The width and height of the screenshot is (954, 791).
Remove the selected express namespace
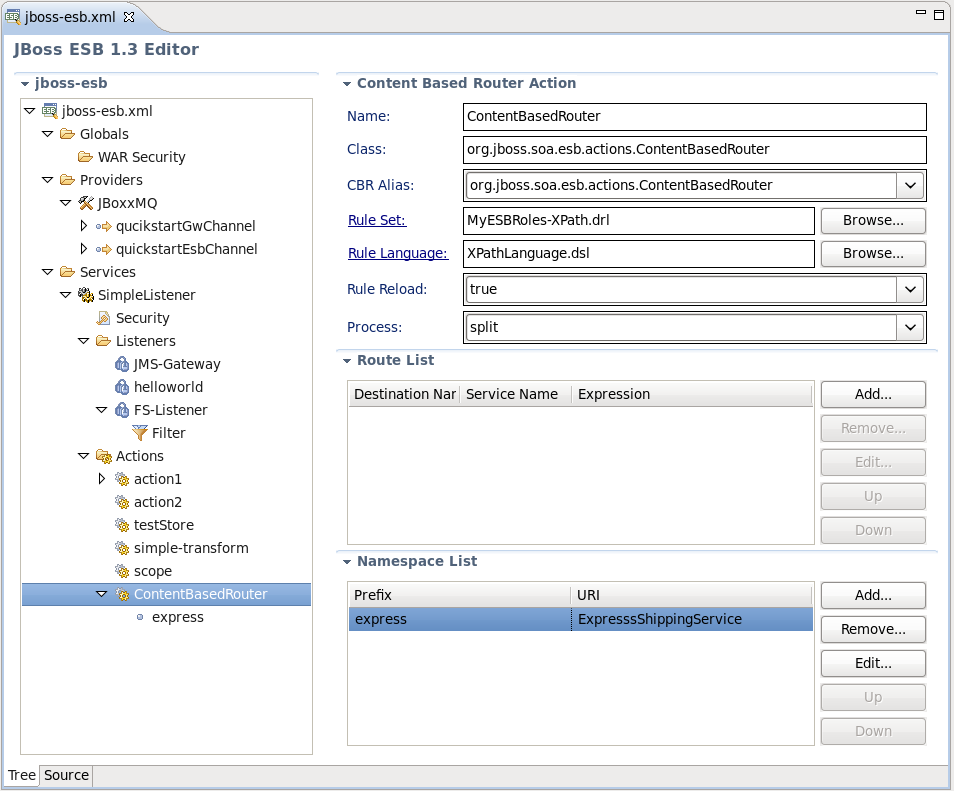pyautogui.click(x=873, y=629)
